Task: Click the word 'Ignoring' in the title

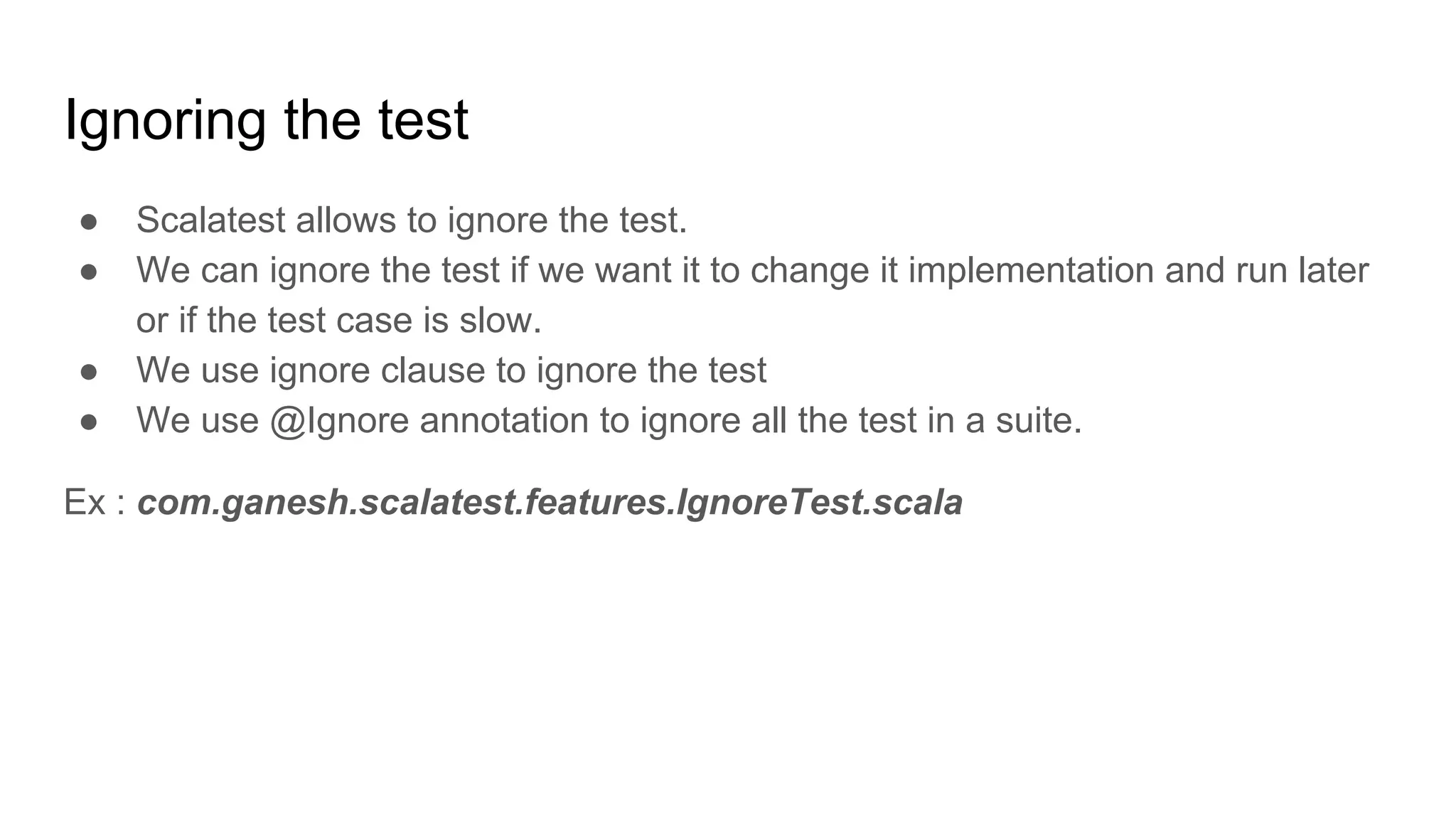Action: pos(165,120)
